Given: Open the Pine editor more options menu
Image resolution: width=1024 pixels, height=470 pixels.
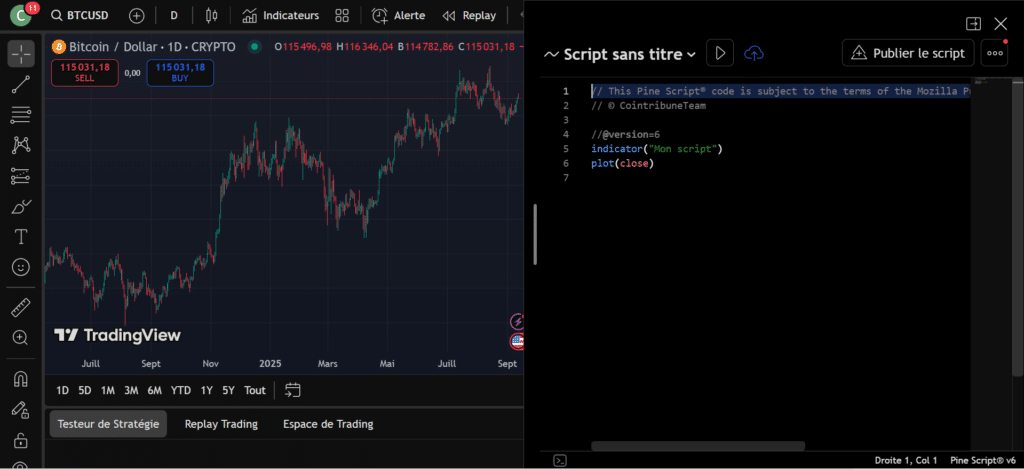Looking at the screenshot, I should (995, 53).
